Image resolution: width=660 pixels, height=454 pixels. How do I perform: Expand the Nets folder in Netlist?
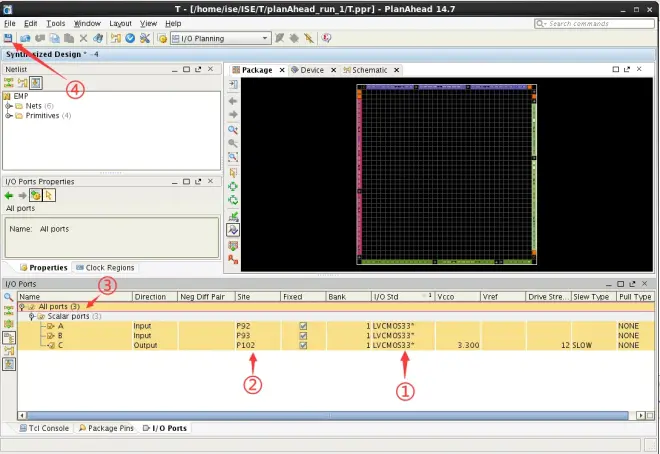(x=9, y=106)
